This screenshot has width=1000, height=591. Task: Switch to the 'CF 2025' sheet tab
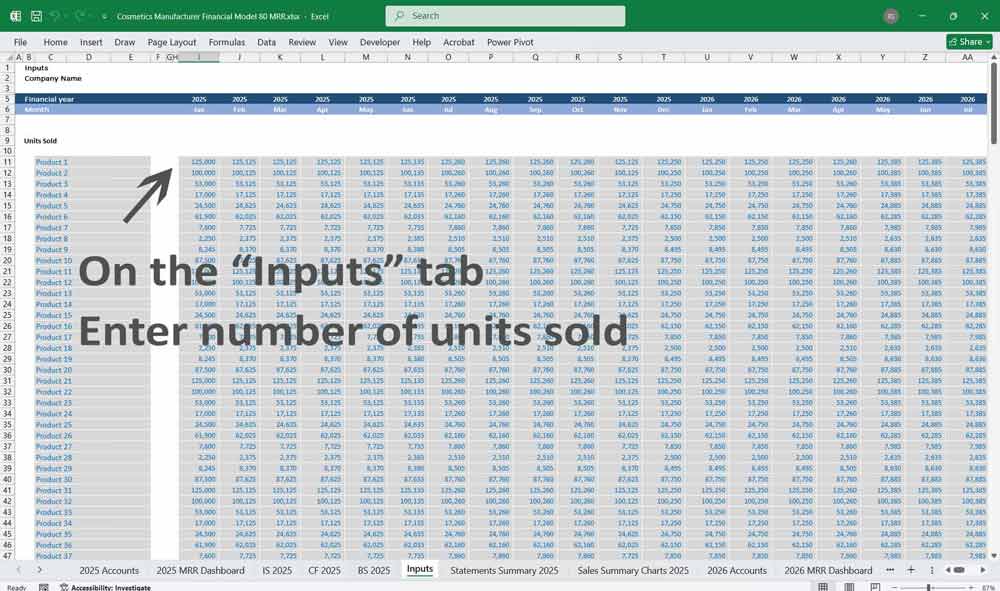[x=325, y=571]
